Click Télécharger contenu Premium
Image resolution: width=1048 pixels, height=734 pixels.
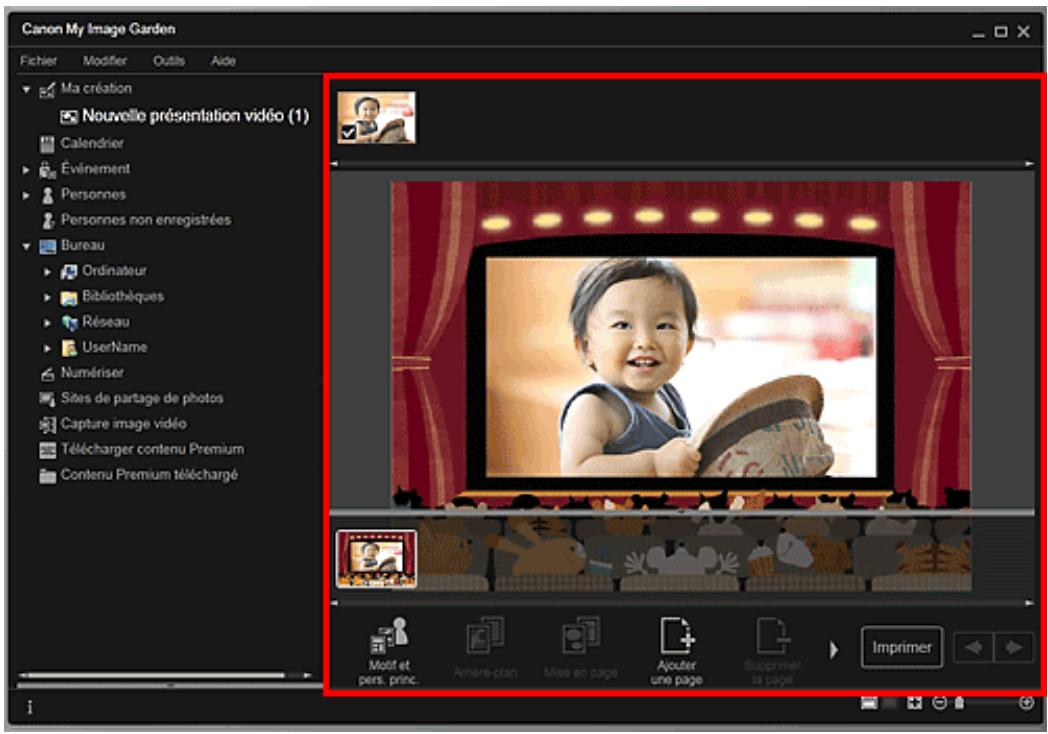pos(151,449)
